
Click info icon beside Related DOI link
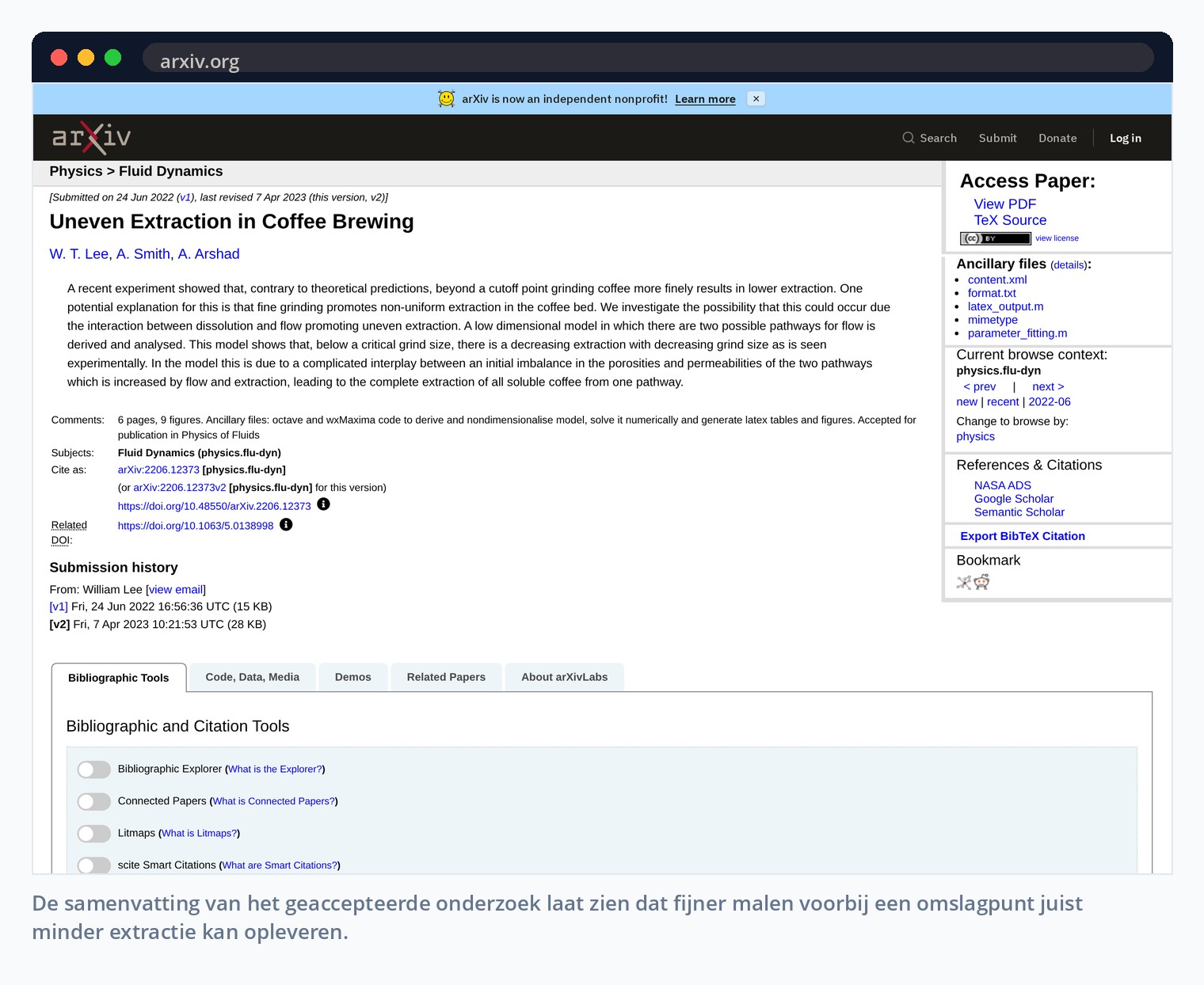[x=286, y=524]
